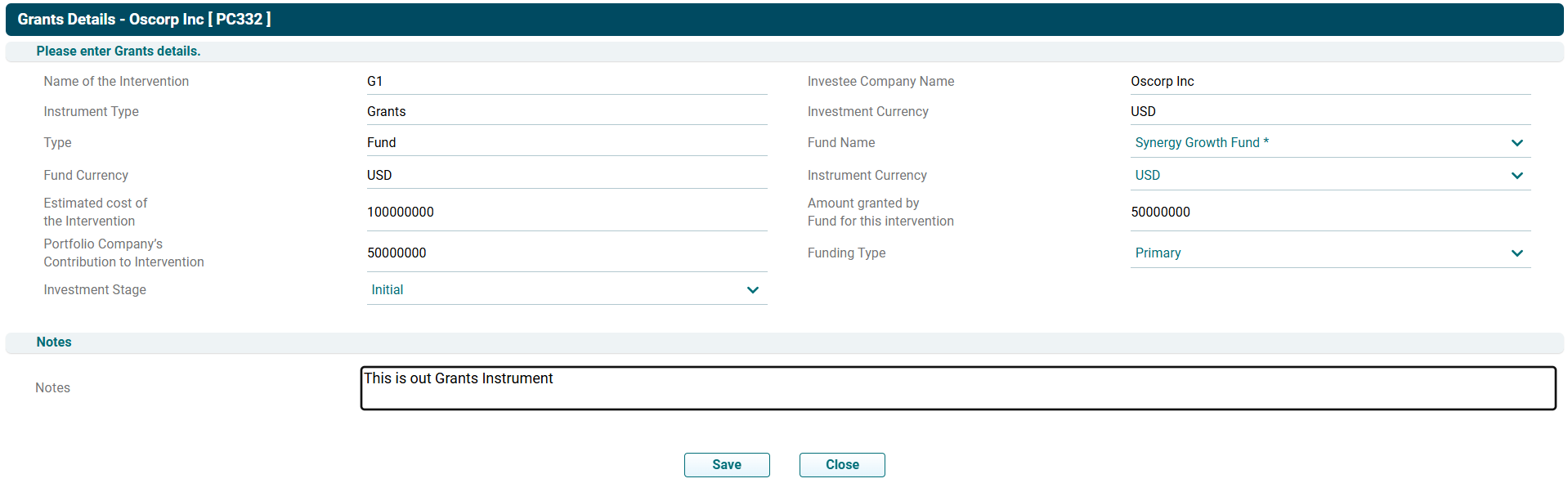Save the grants details

coord(726,465)
